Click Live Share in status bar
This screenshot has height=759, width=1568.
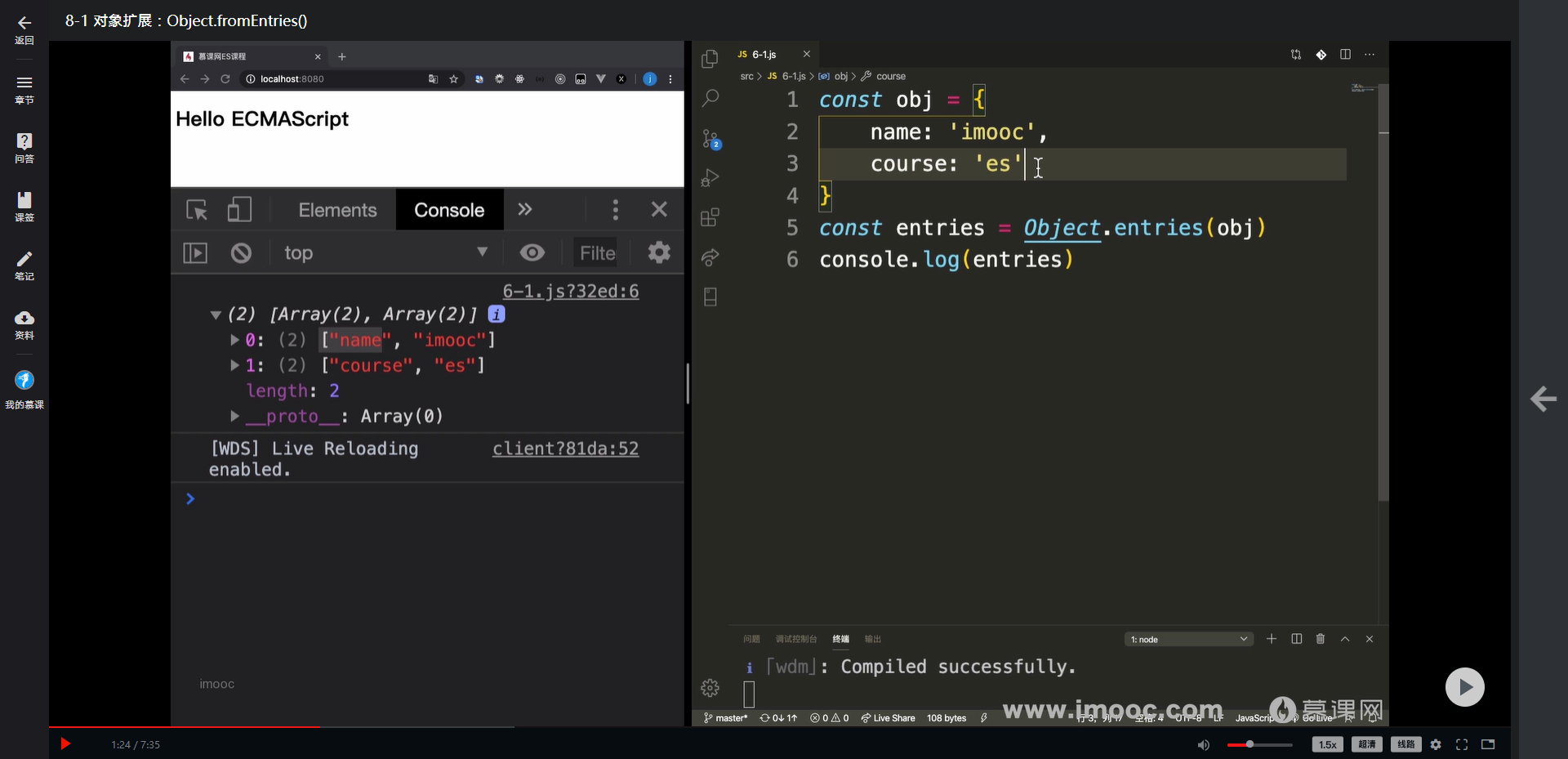coord(888,718)
